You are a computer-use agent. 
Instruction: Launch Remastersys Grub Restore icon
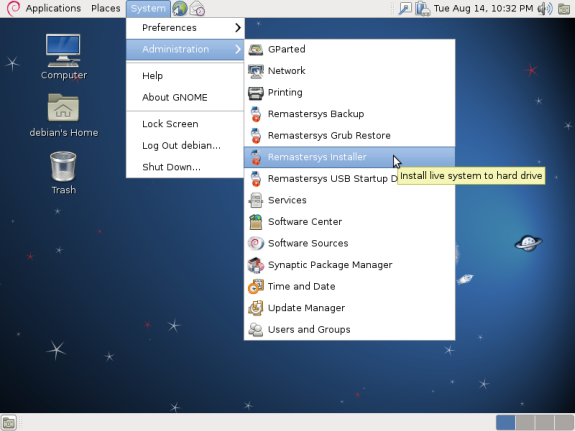pos(256,136)
